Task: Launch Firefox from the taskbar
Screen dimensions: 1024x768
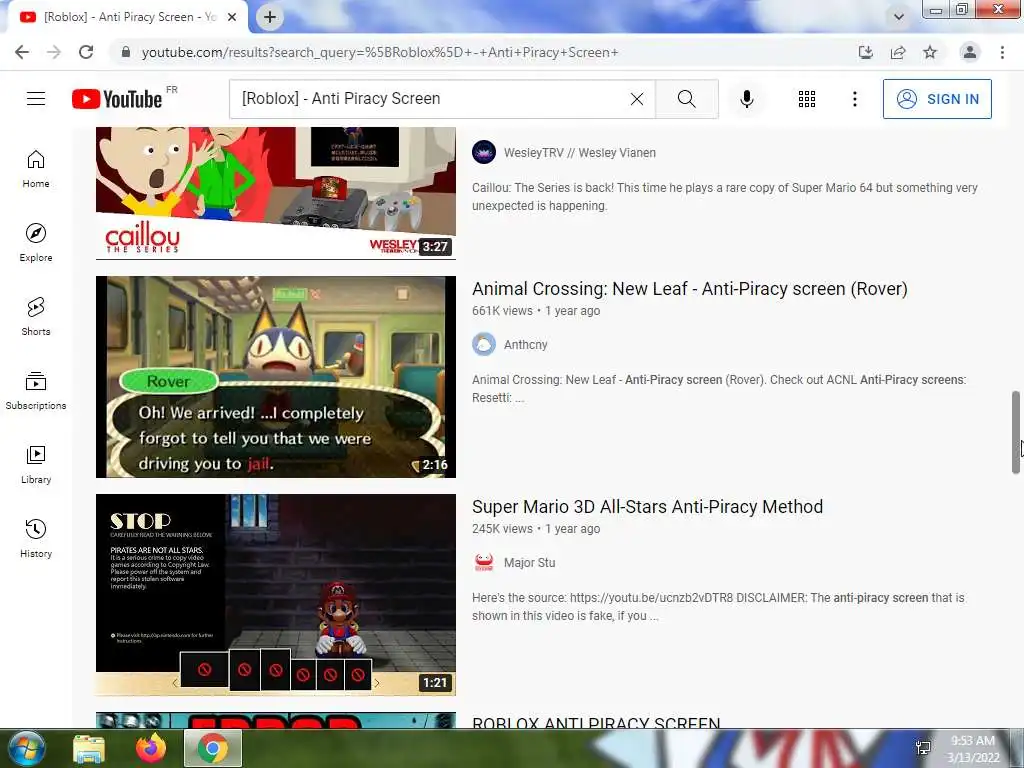Action: (151, 748)
